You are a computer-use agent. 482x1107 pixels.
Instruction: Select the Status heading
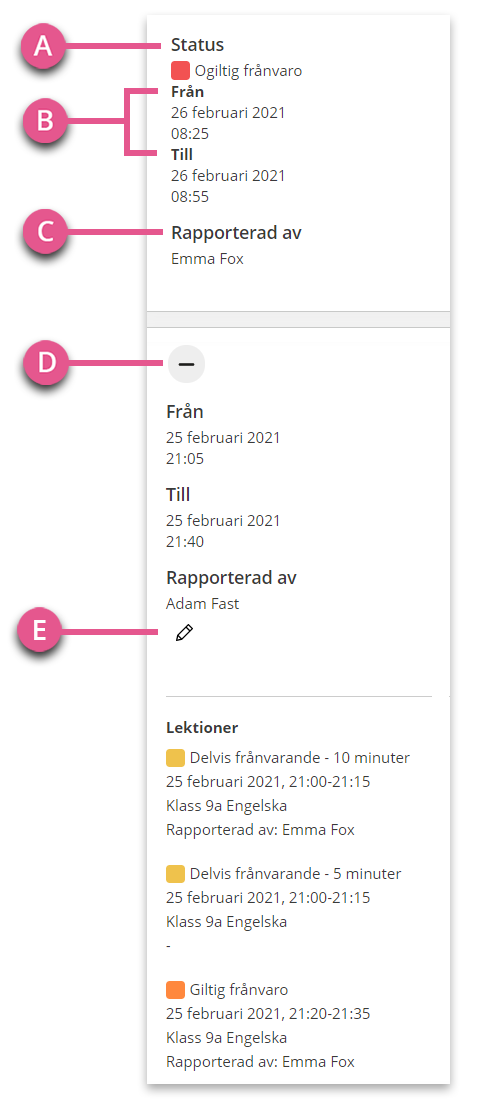[198, 45]
